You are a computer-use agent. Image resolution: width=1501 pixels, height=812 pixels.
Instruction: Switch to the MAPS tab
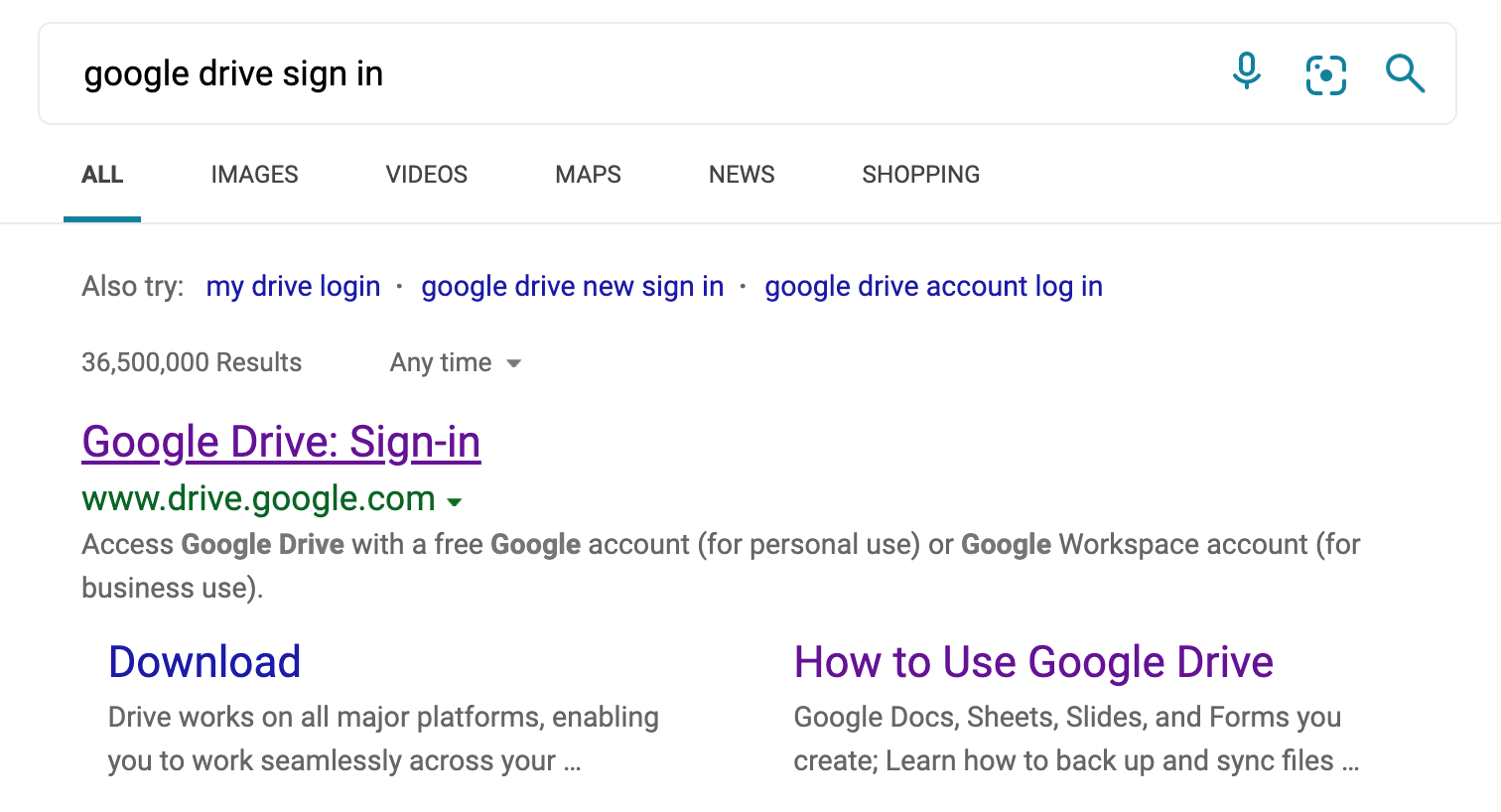[x=588, y=175]
